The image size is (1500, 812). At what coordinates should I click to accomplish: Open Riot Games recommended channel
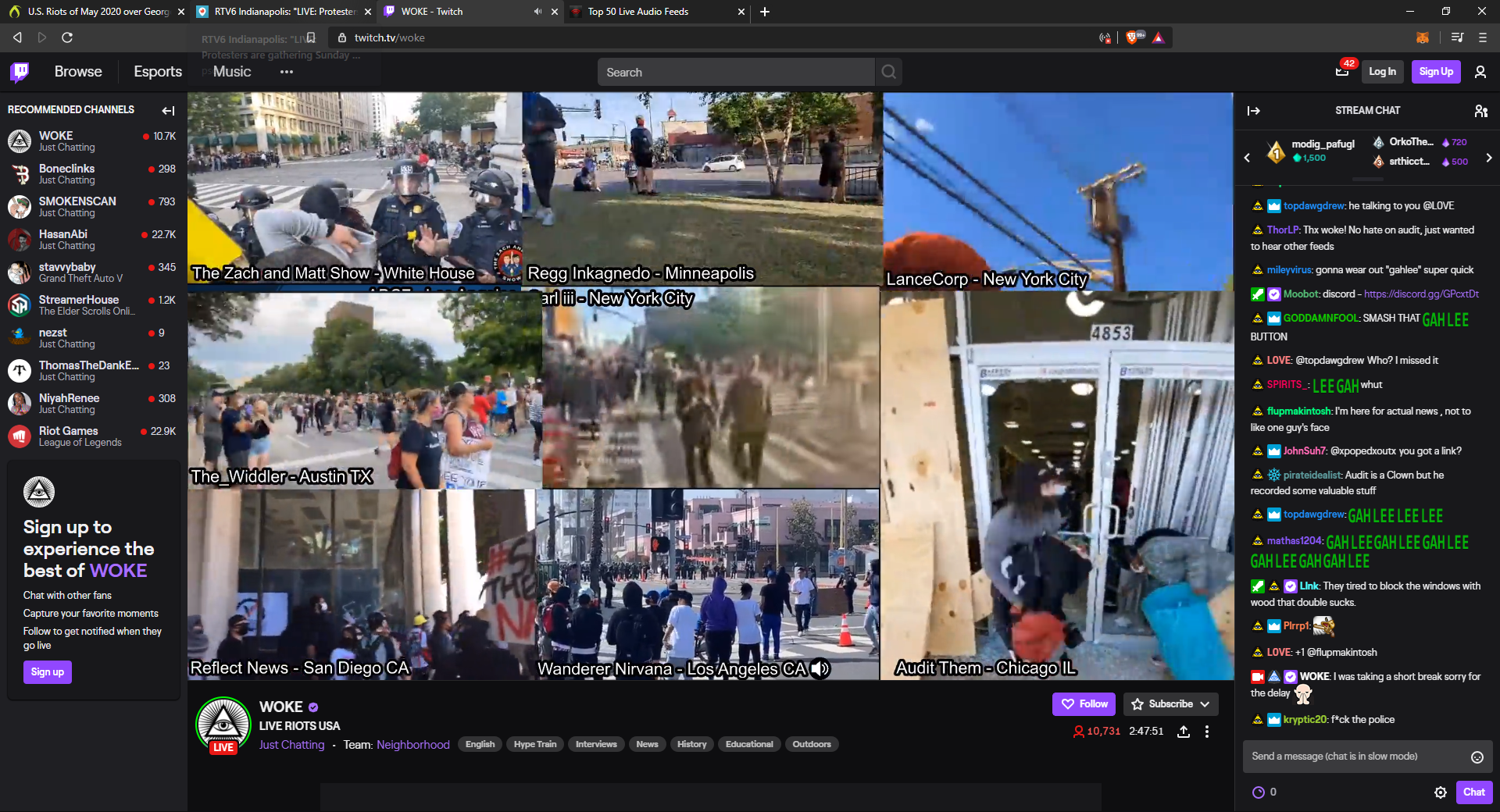(93, 436)
